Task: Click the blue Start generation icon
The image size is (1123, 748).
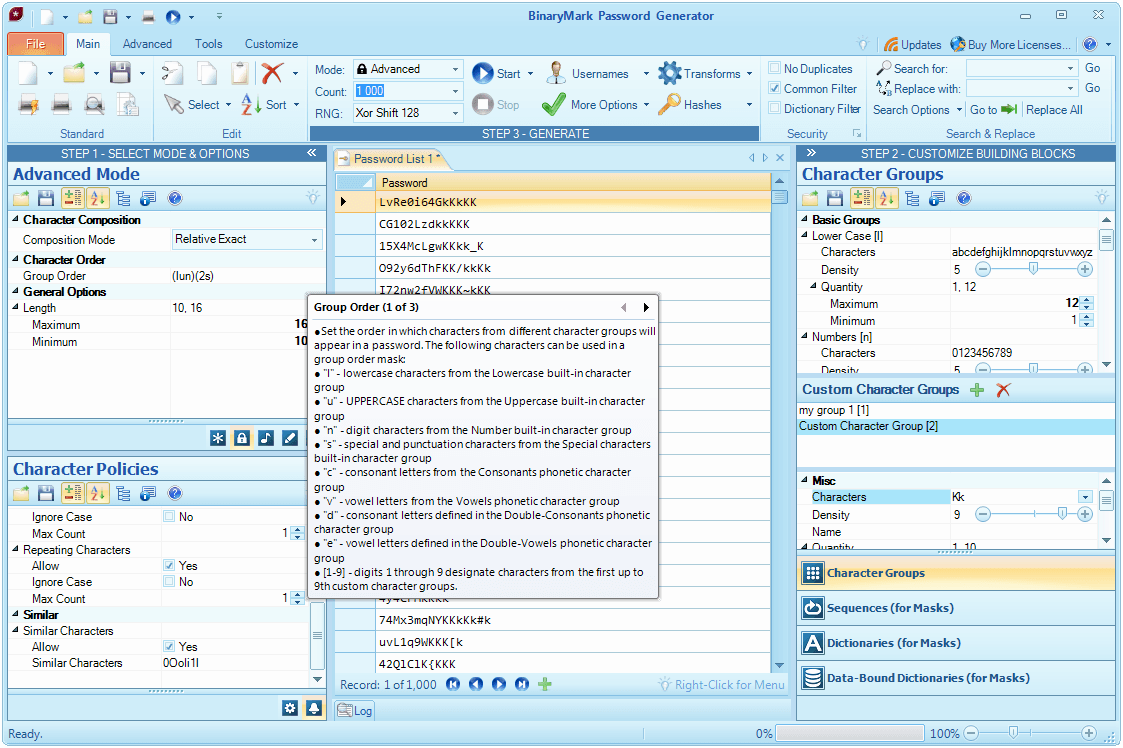Action: pyautogui.click(x=483, y=72)
